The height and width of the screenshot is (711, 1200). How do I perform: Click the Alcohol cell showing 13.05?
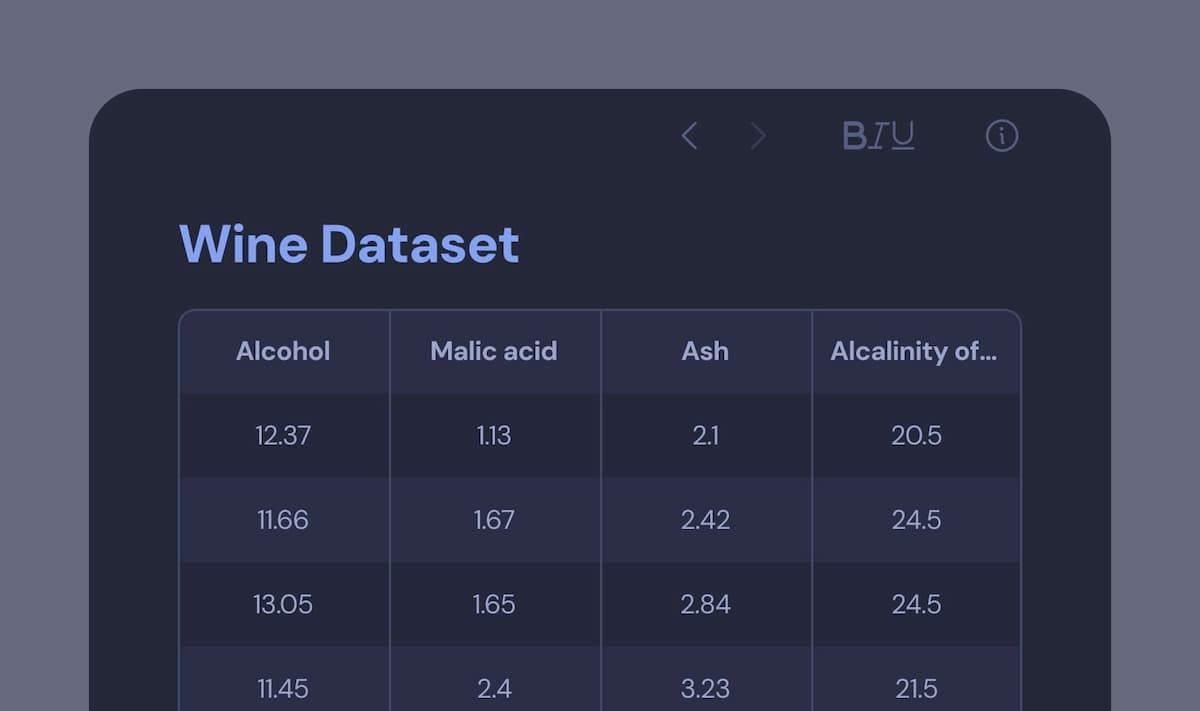point(283,605)
